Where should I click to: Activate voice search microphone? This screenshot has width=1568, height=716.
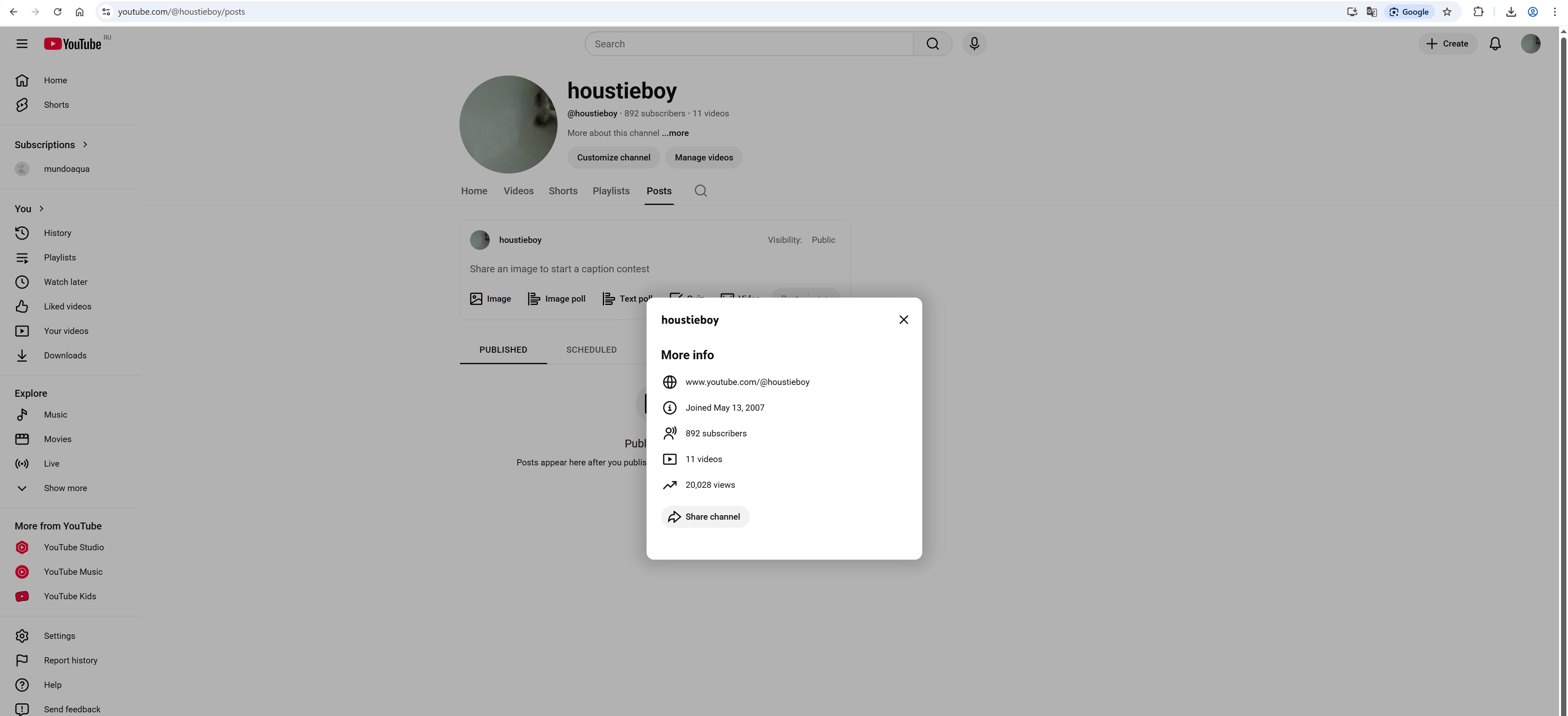click(x=974, y=44)
